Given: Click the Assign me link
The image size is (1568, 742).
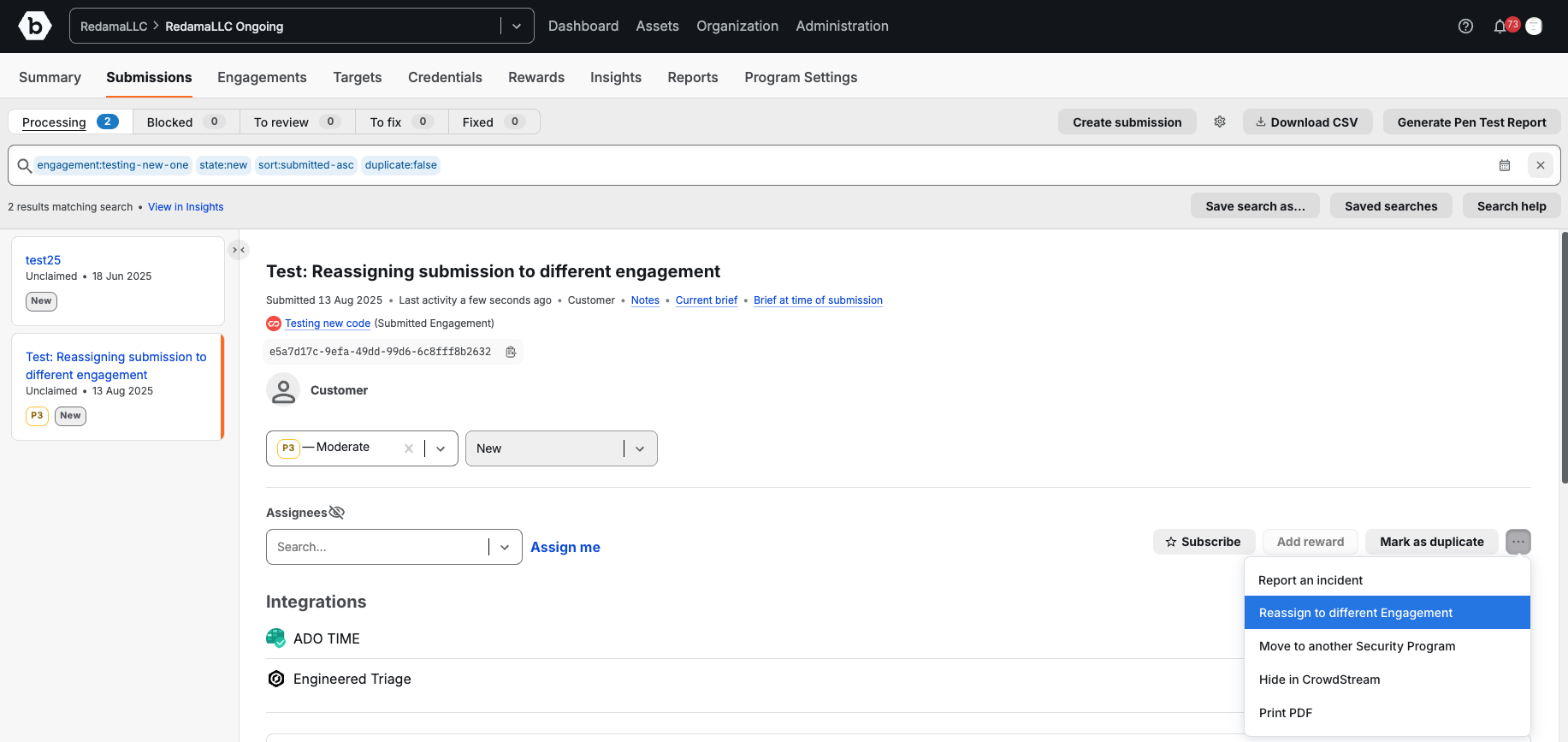Looking at the screenshot, I should [x=565, y=547].
